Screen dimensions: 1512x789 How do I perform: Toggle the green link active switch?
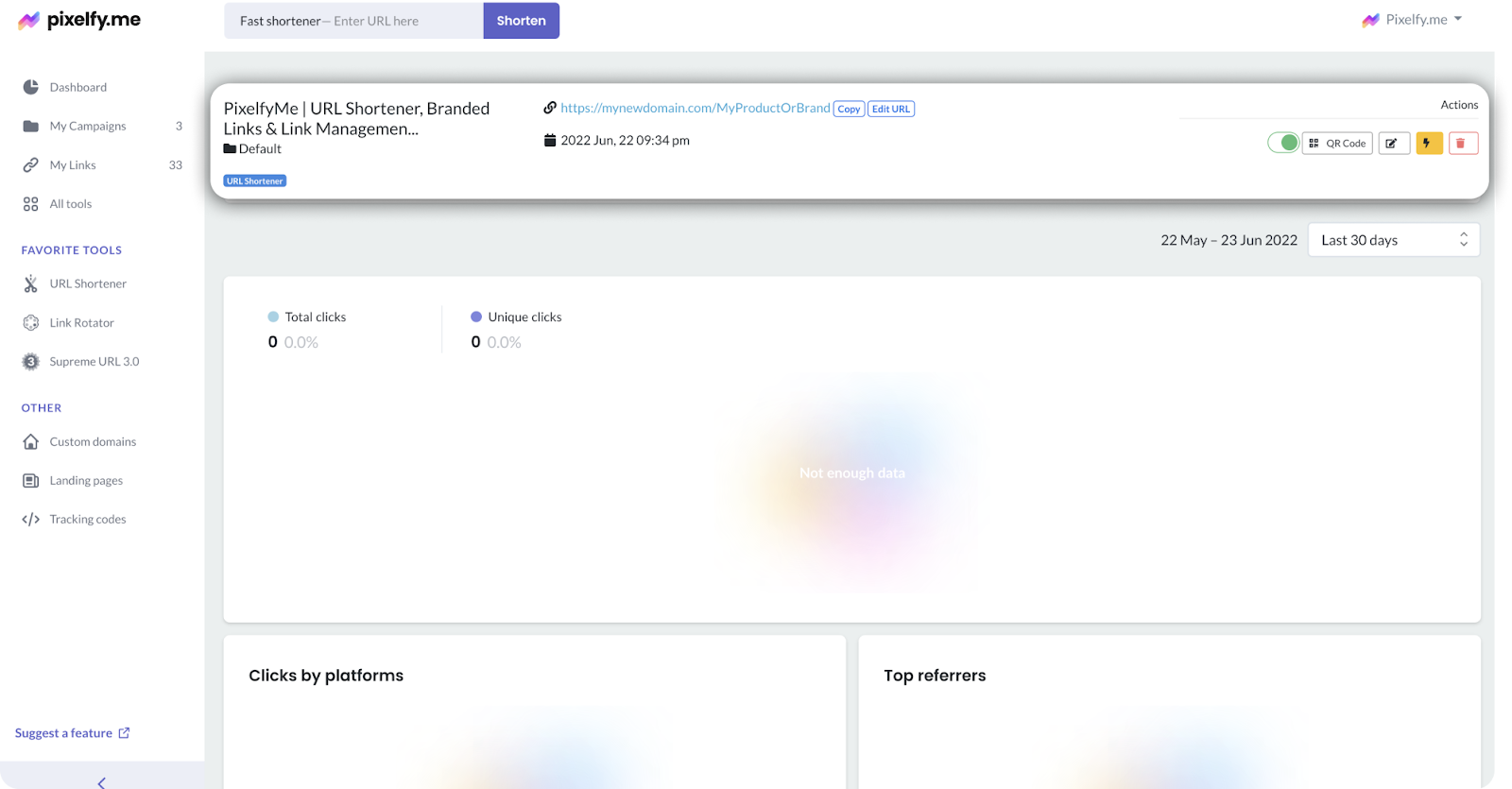coord(1283,143)
